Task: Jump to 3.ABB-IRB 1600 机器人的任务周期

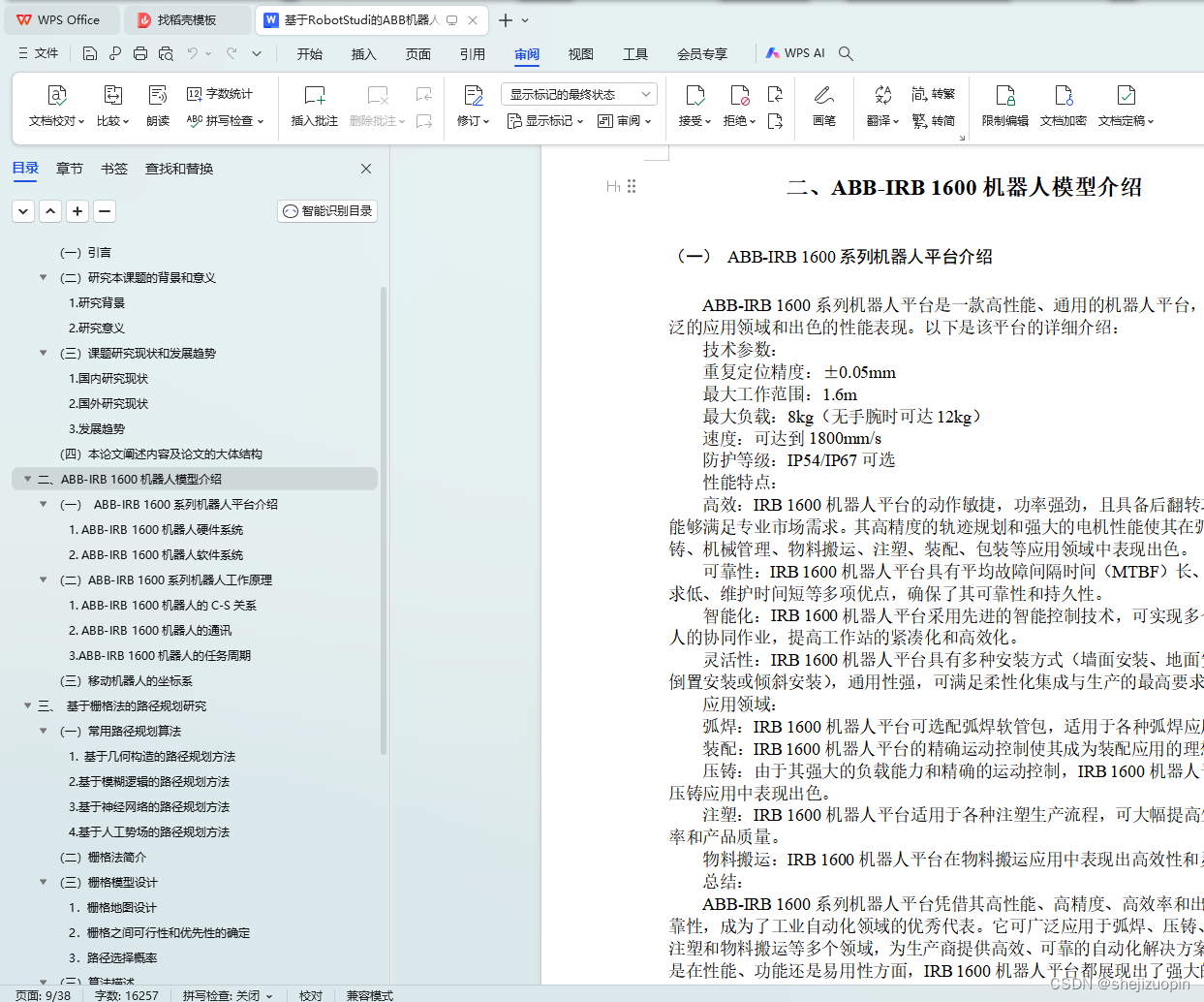Action: coord(160,655)
